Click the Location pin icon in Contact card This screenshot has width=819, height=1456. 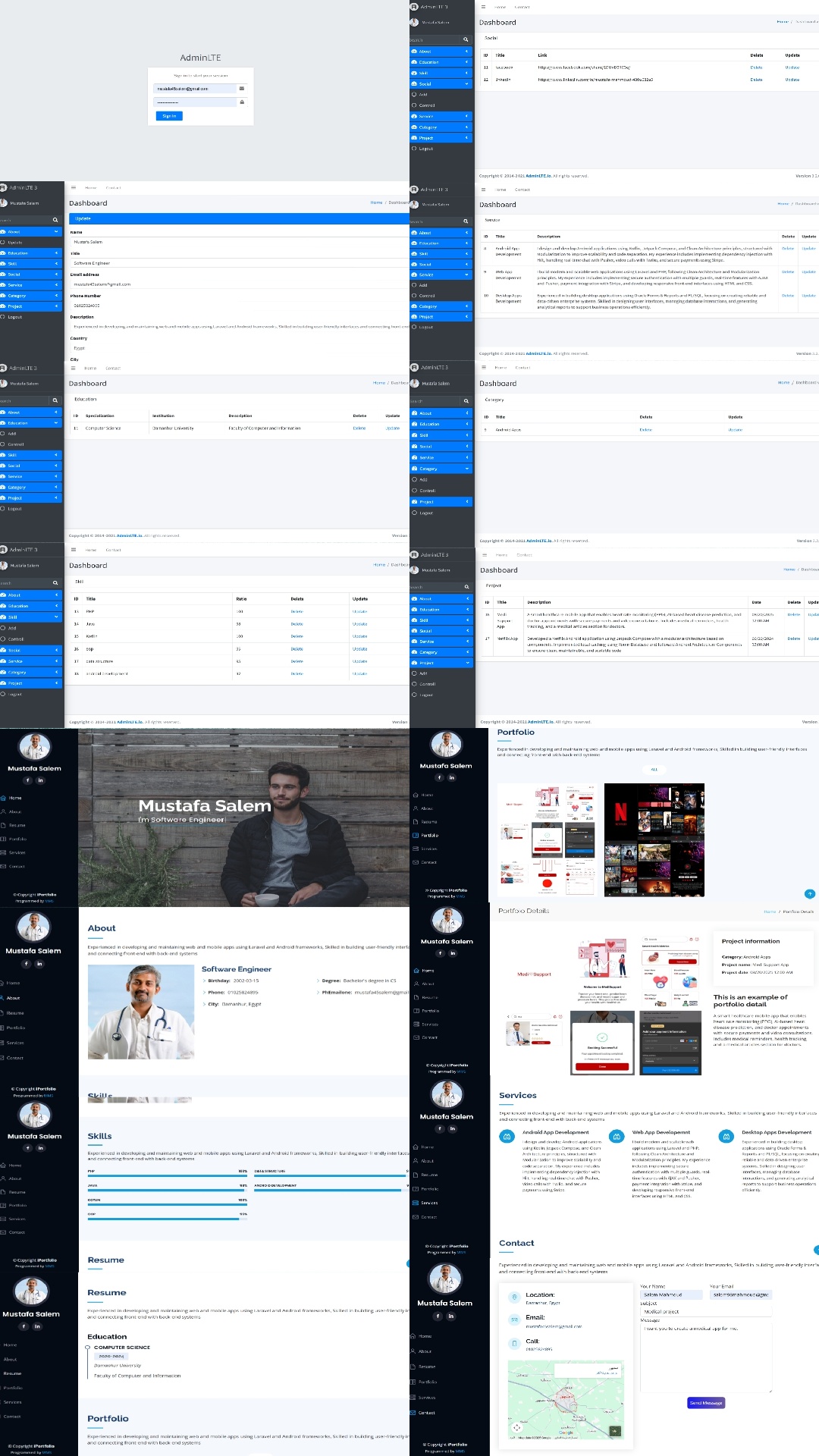click(515, 1298)
